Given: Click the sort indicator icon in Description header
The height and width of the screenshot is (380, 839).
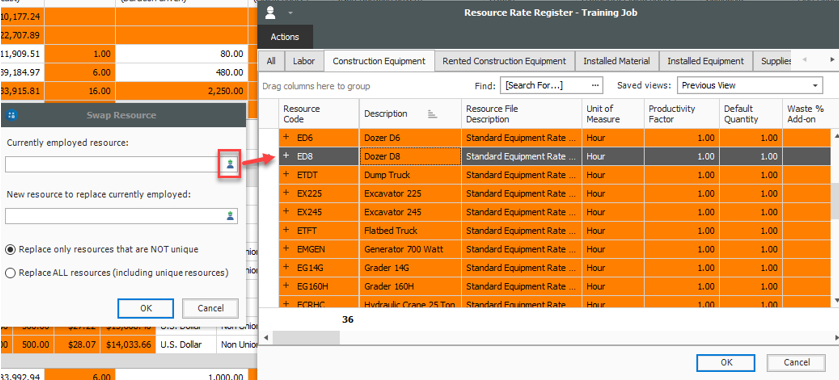Looking at the screenshot, I should pyautogui.click(x=433, y=114).
